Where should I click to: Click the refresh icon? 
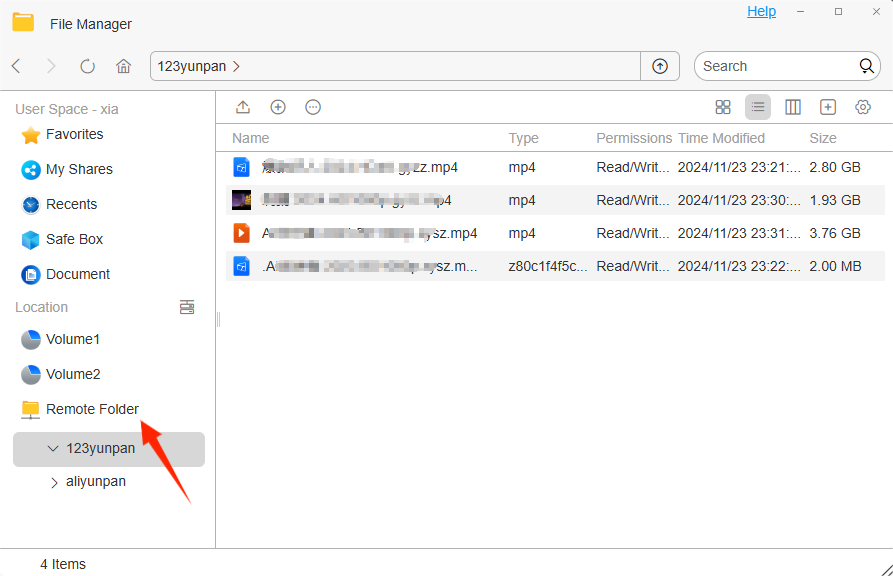tap(87, 66)
